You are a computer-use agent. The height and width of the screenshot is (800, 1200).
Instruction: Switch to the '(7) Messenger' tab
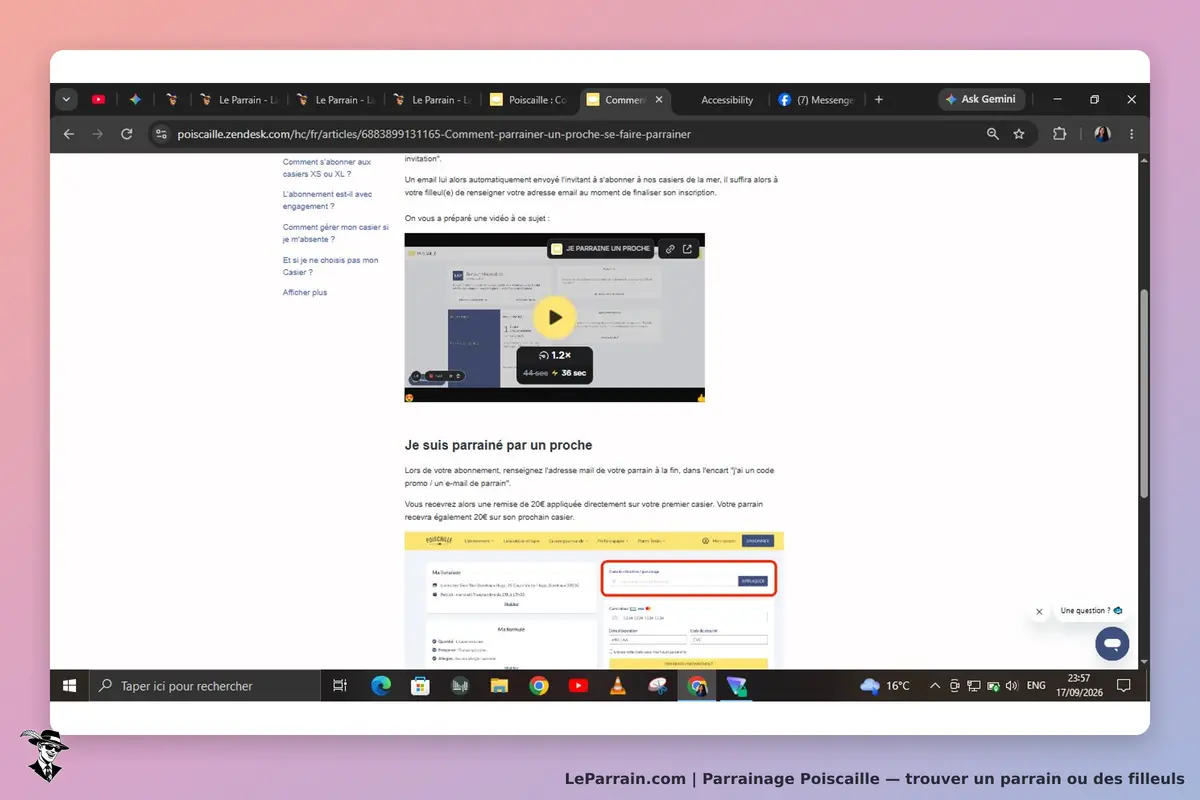[x=816, y=100]
